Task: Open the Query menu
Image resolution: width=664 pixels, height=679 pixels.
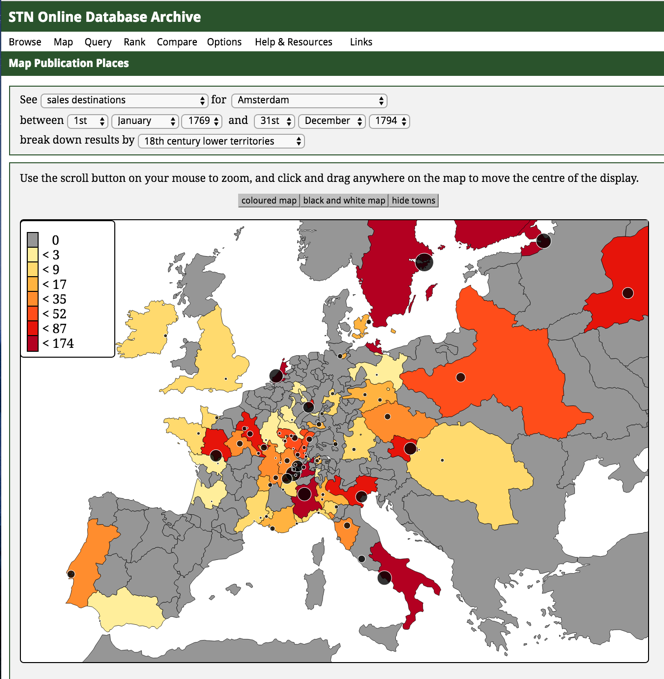Action: coord(98,42)
